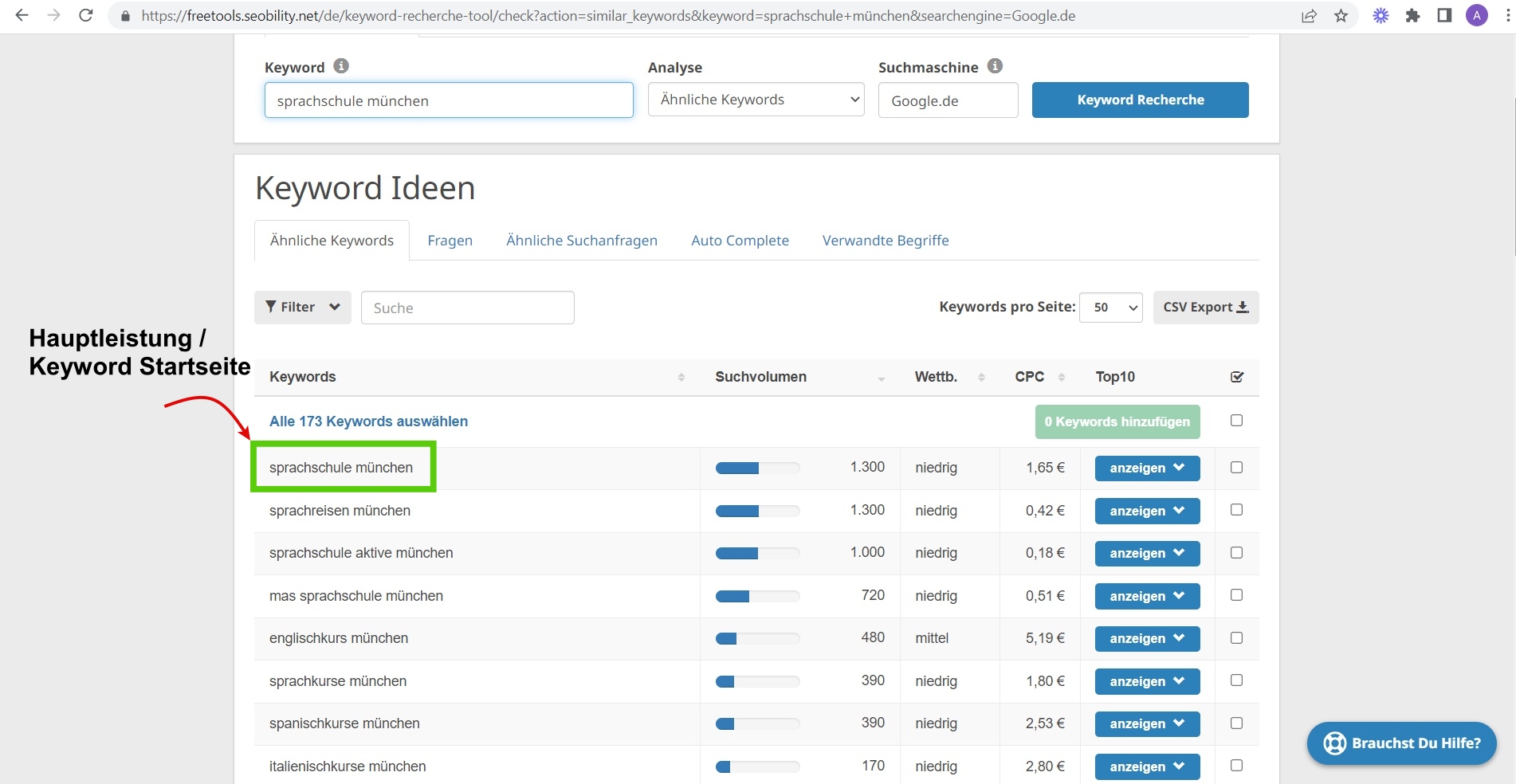Select the checkbox for englischkurs münchen
Image resolution: width=1516 pixels, height=784 pixels.
(1236, 638)
